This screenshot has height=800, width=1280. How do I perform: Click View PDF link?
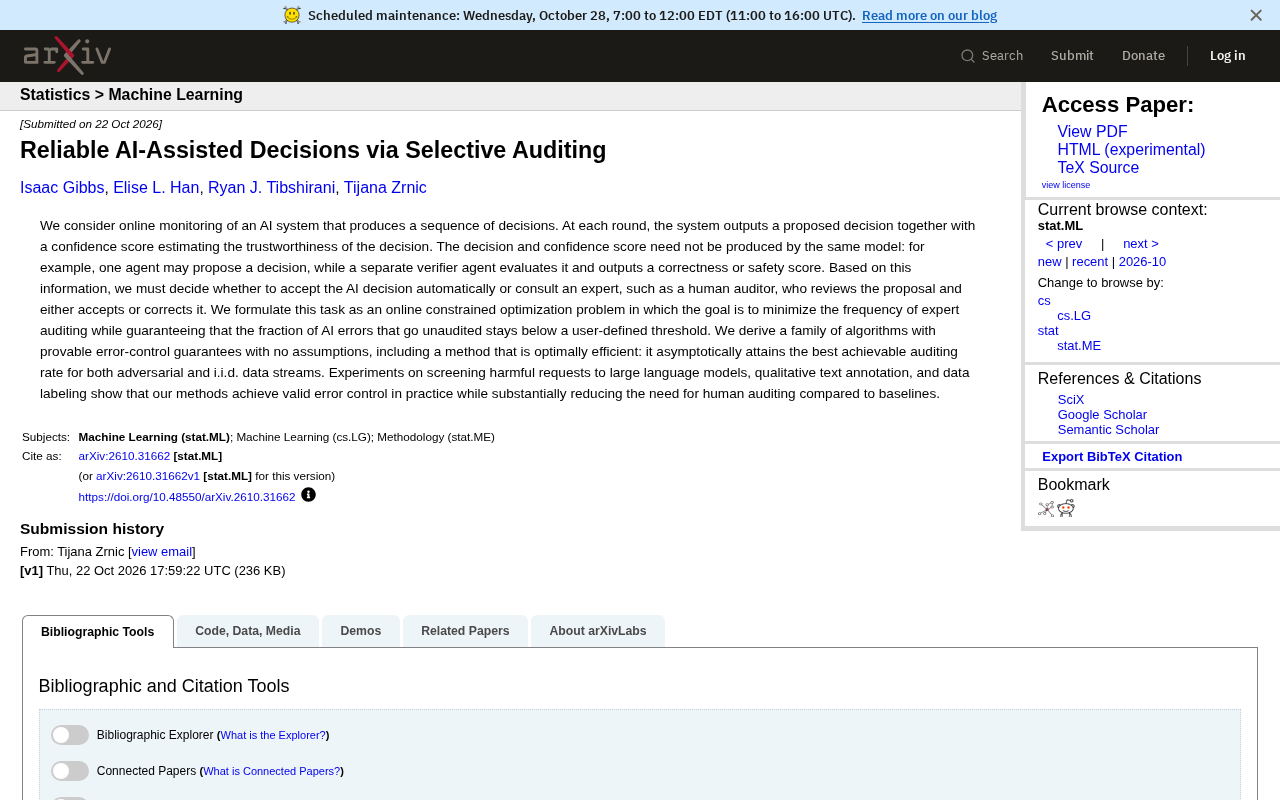[1092, 132]
